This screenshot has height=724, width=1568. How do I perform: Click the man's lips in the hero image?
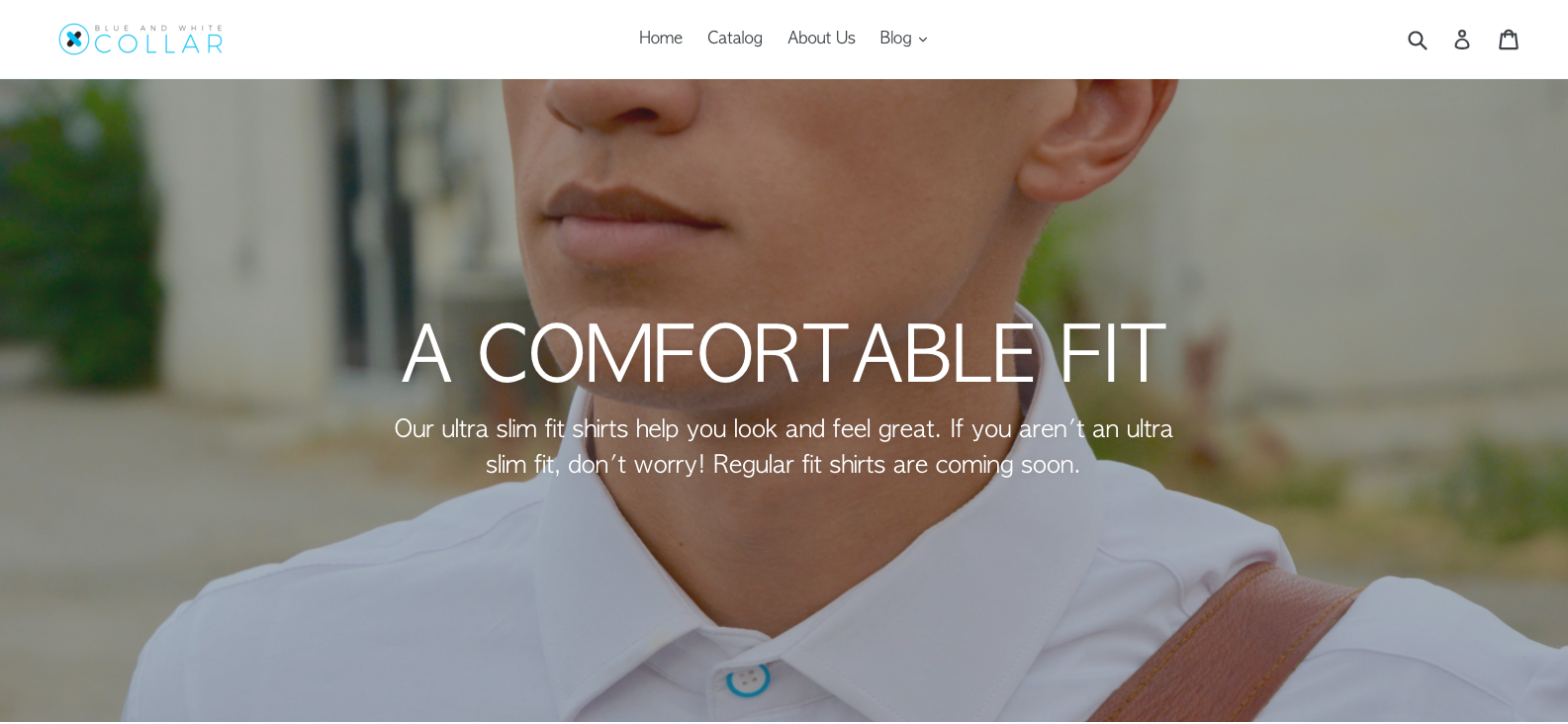coord(633,223)
